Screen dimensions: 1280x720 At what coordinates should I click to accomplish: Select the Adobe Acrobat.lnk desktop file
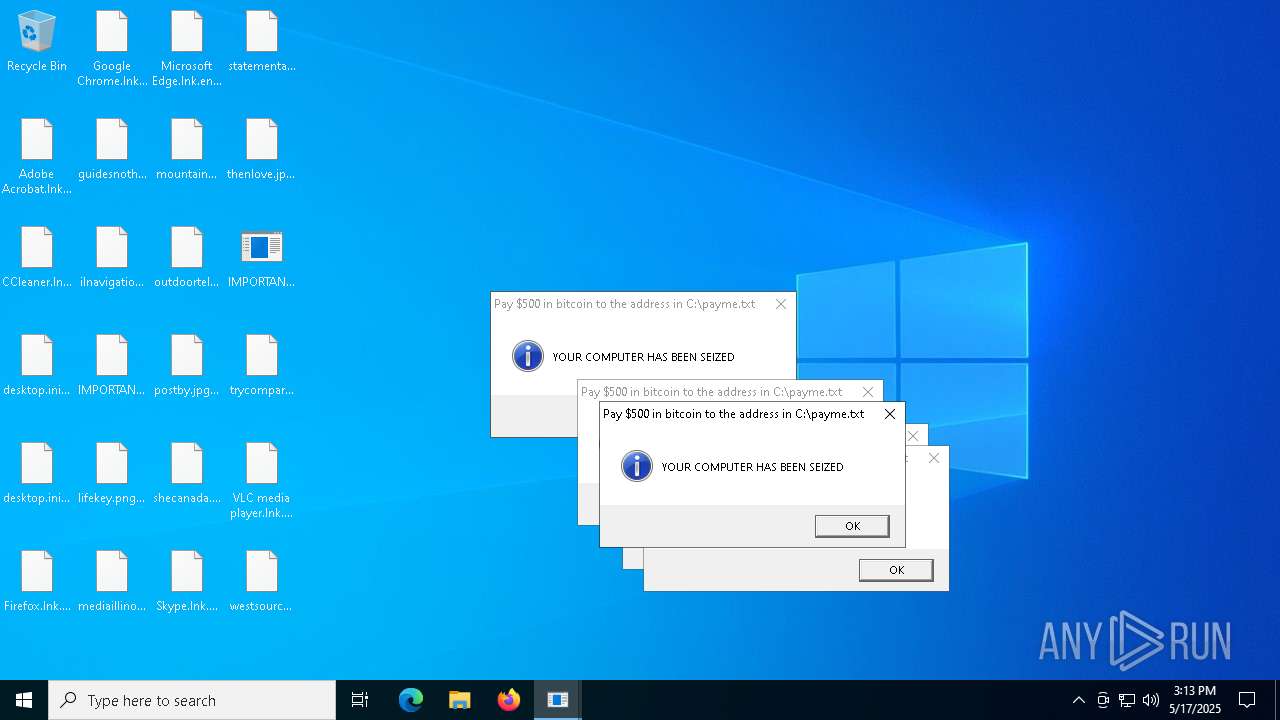point(37,157)
